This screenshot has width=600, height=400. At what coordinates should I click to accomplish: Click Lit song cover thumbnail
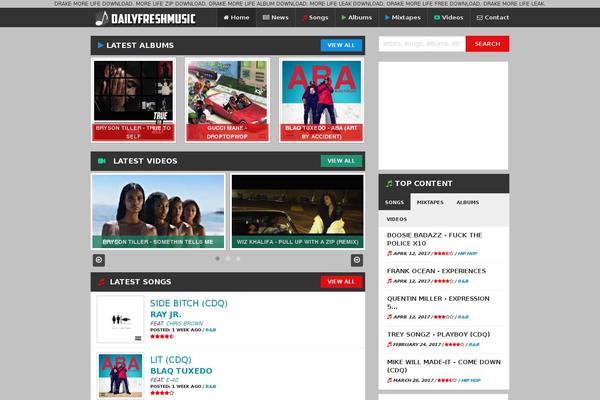(x=120, y=376)
